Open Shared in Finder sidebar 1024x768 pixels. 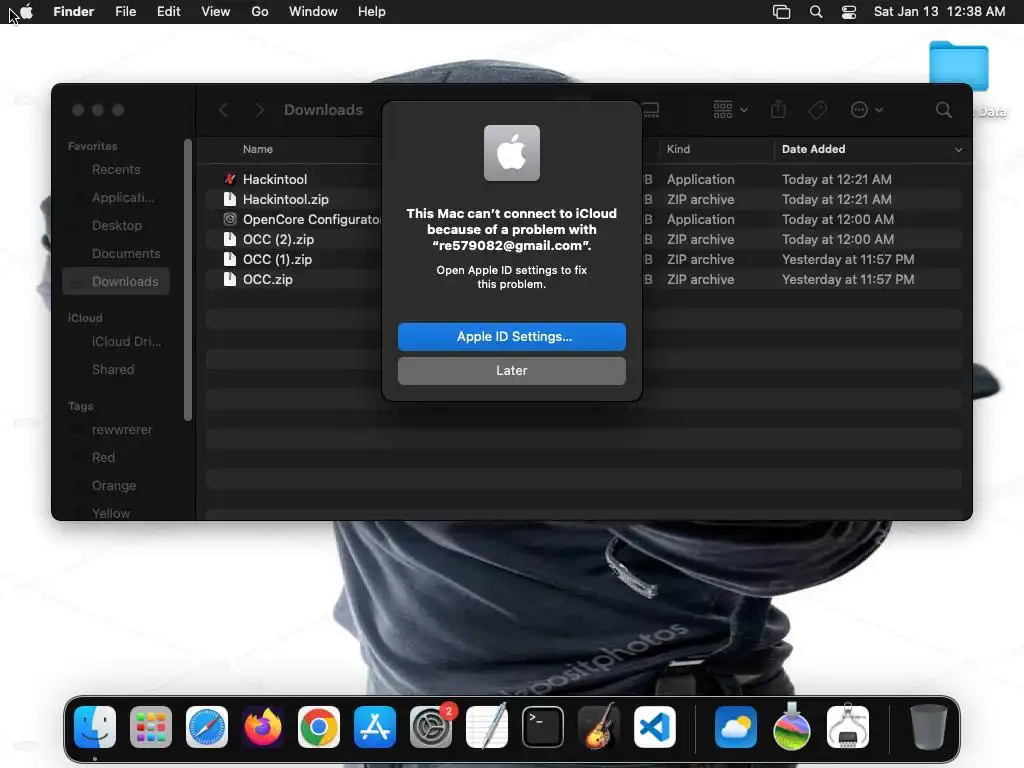point(116,370)
